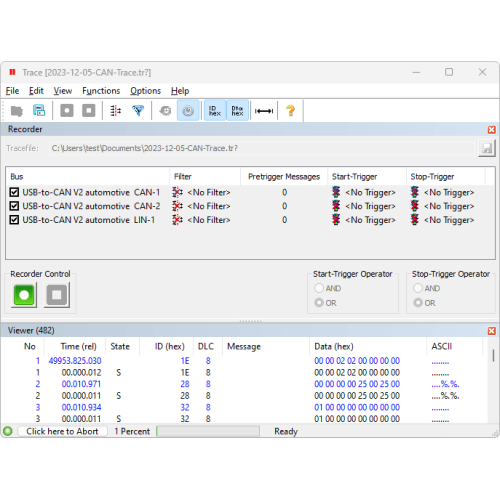Open the filter funnel toolbar icon
The width and height of the screenshot is (500, 500).
coord(138,111)
